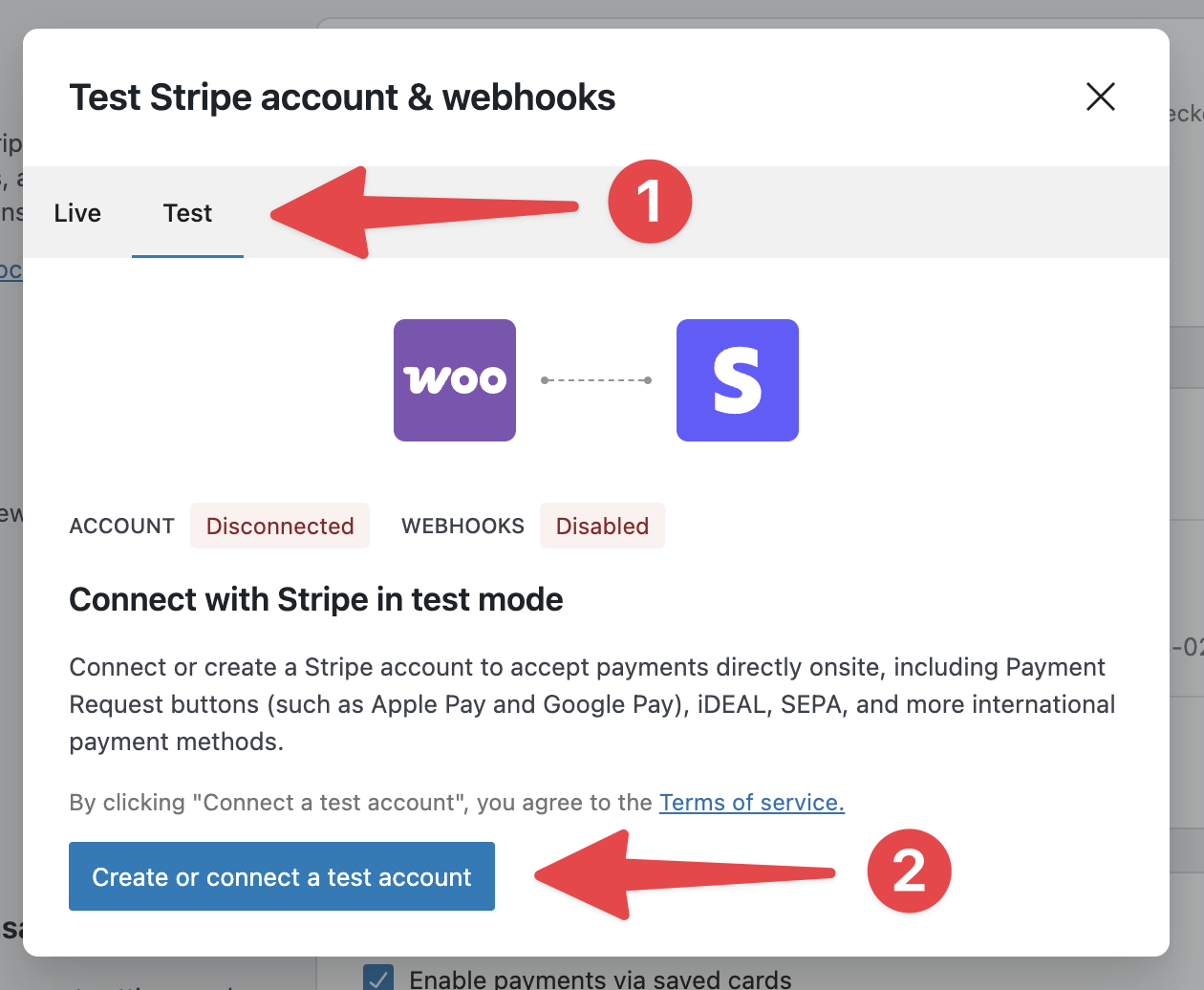Click Create or connect a test account
Screen dimensions: 1204x990
pyautogui.click(x=282, y=876)
